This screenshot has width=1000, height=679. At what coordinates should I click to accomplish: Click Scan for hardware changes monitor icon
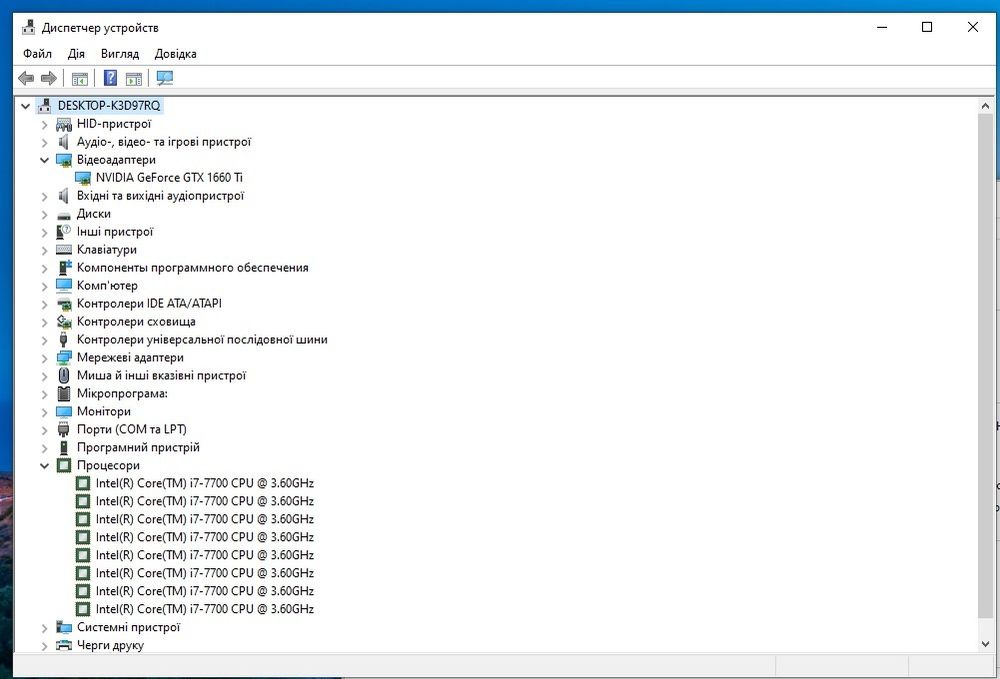[x=165, y=78]
